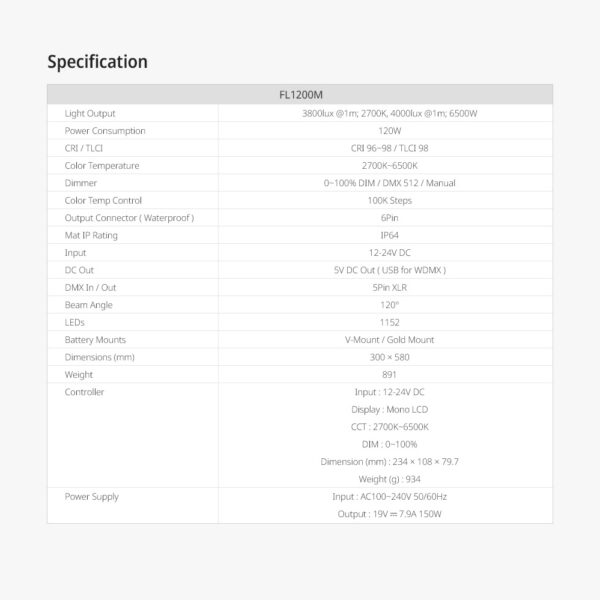Select the 2700K~6500K color temperature value

click(x=390, y=166)
